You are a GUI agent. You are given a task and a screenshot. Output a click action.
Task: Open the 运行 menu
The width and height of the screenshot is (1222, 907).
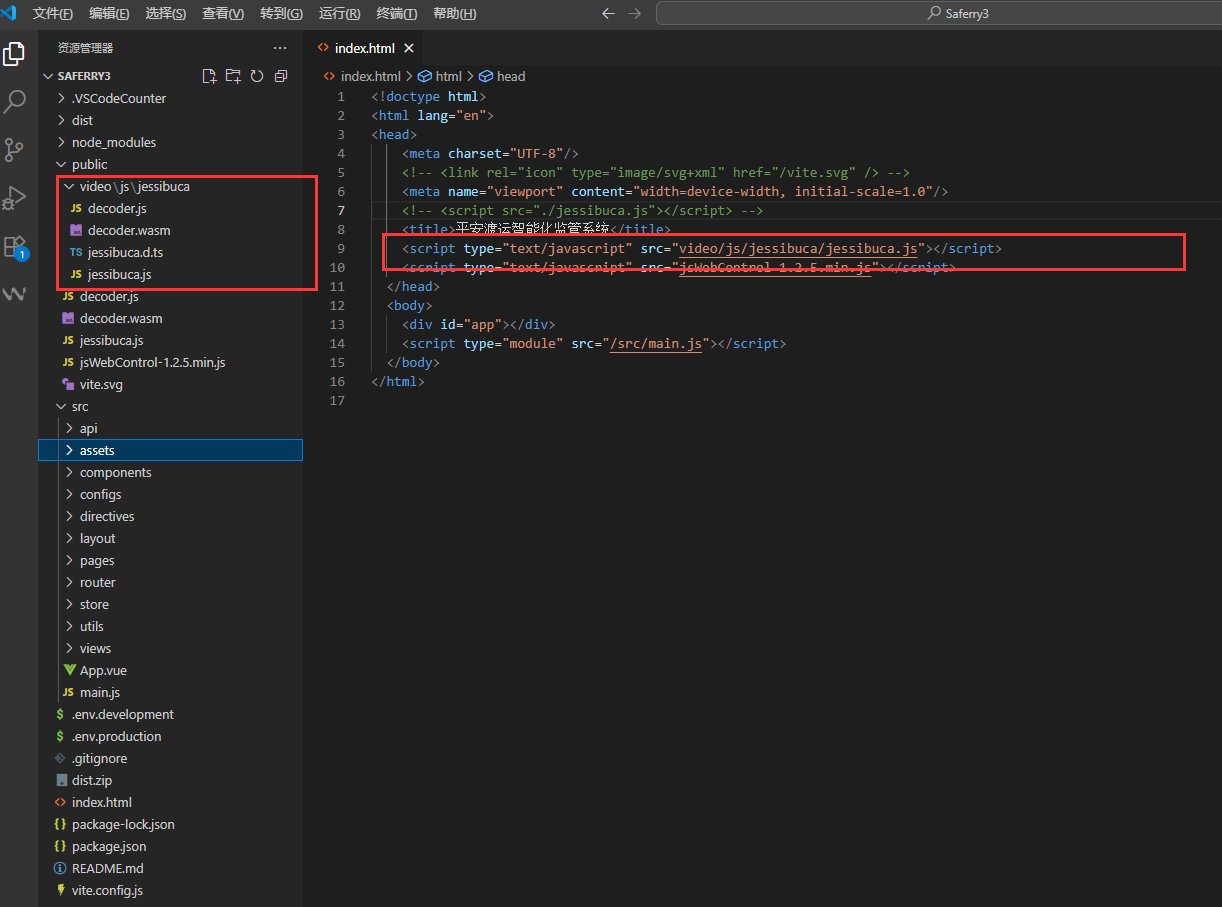tap(338, 13)
